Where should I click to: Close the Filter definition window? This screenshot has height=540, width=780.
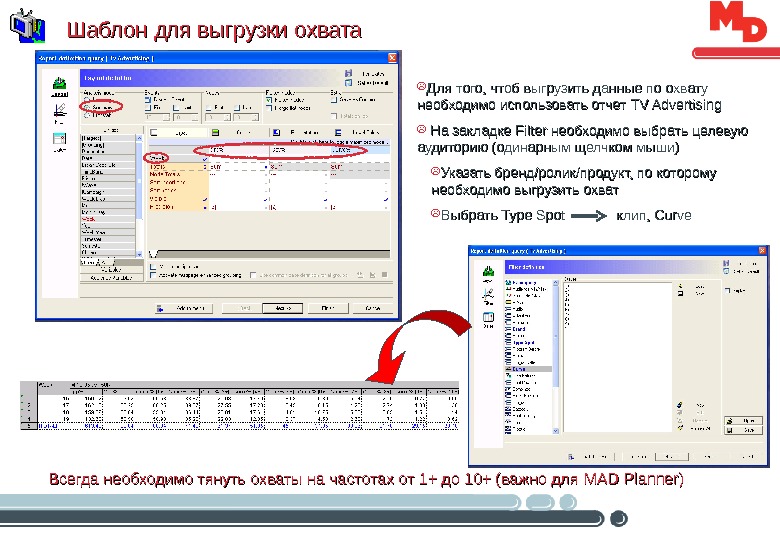(762, 251)
